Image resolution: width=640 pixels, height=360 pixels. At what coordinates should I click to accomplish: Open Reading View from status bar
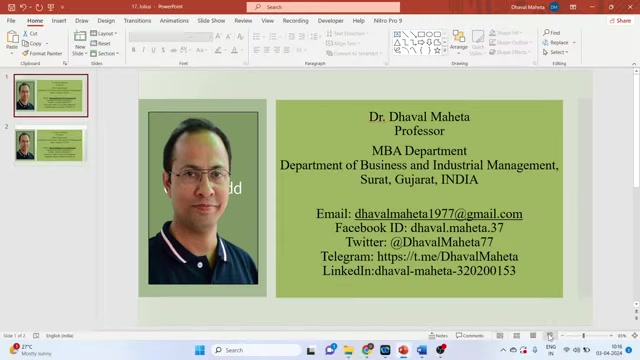coord(533,336)
